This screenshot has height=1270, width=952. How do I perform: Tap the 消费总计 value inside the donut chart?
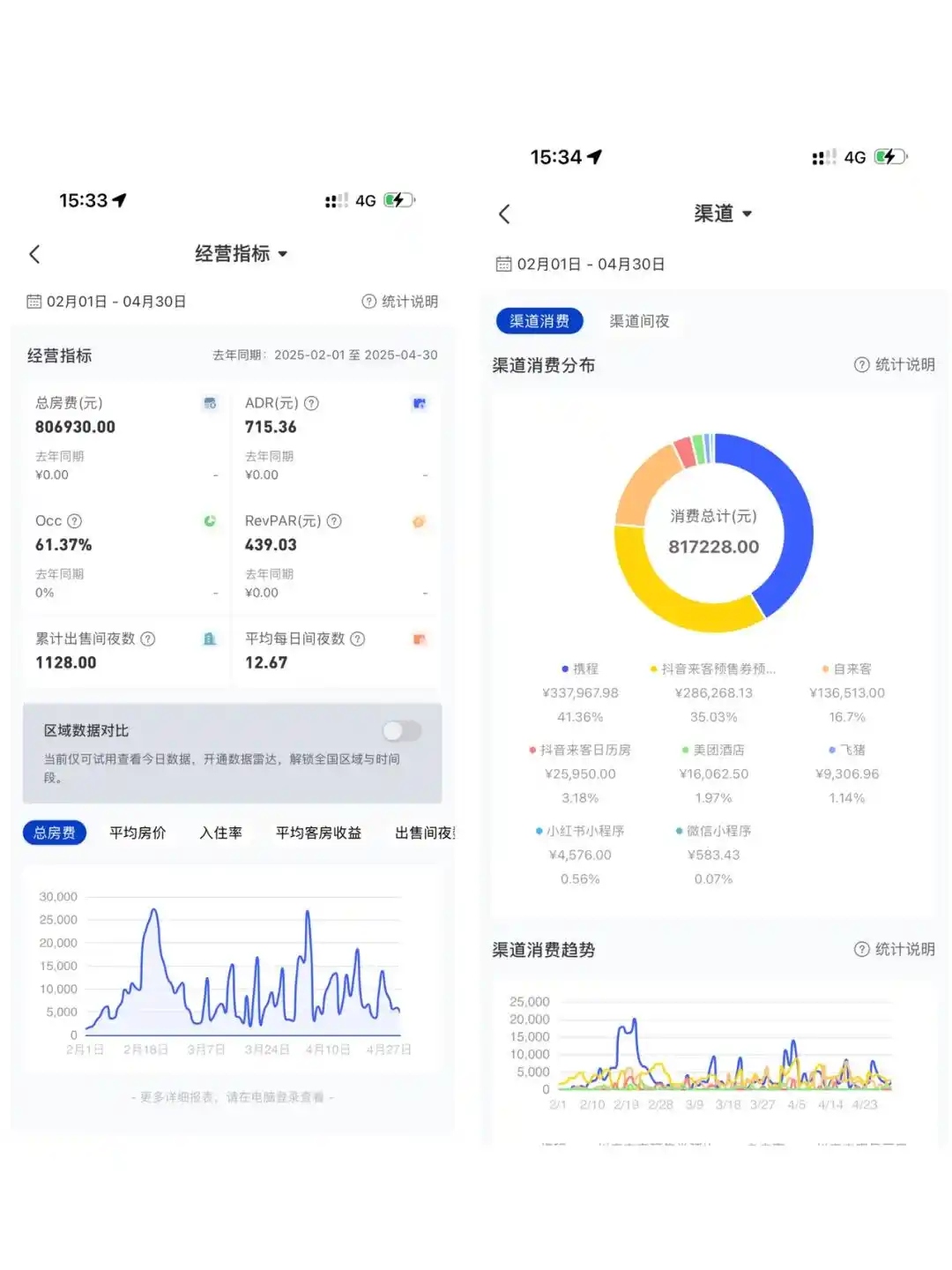pos(714,546)
